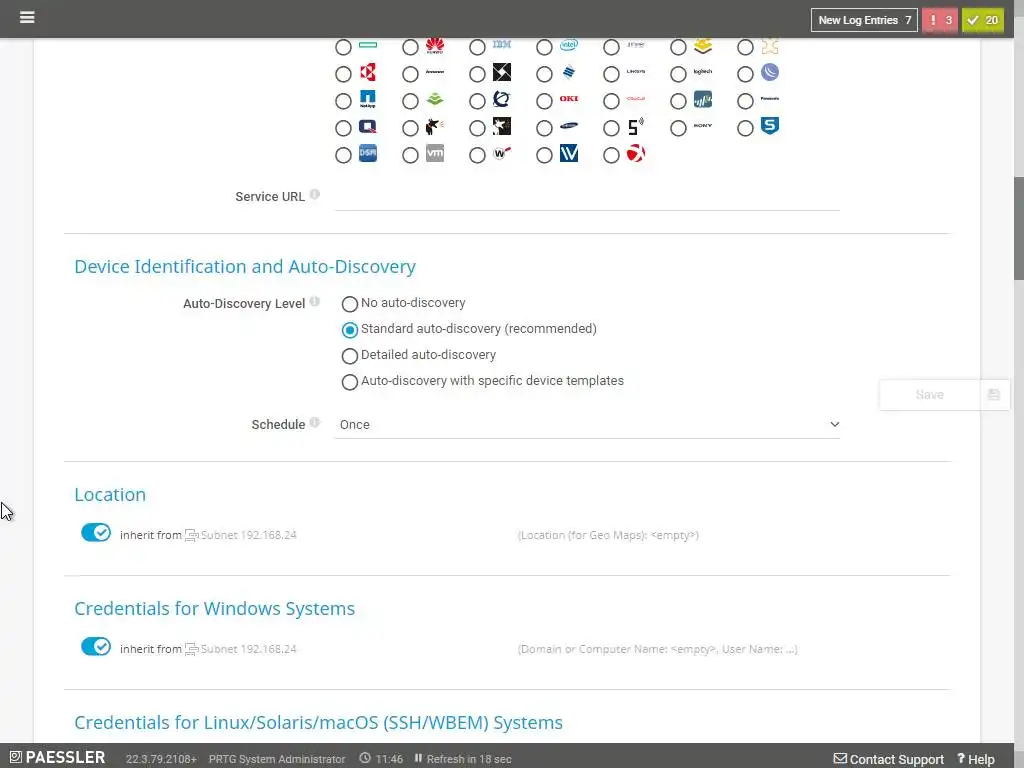Click Domain or Computer Name summary text
1024x768 pixels.
click(x=658, y=648)
